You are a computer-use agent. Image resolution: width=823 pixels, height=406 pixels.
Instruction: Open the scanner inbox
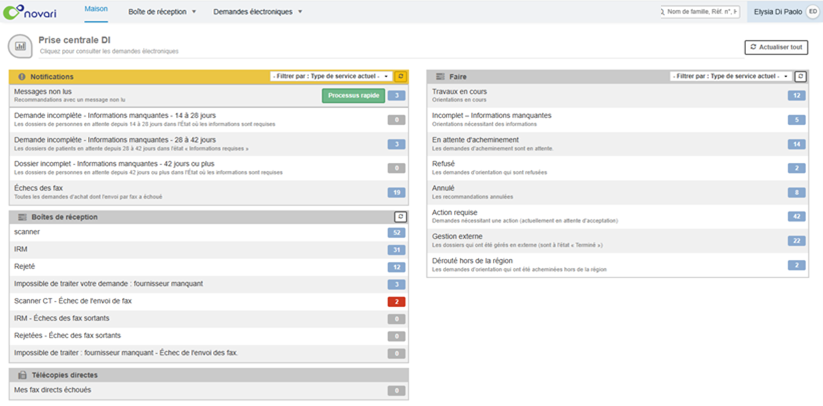point(208,233)
